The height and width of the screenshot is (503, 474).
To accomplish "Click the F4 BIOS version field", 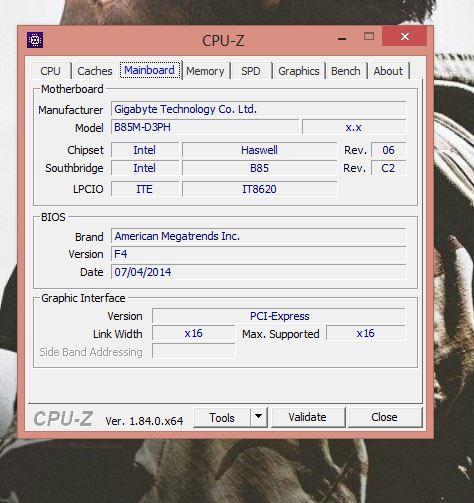I will coord(258,254).
